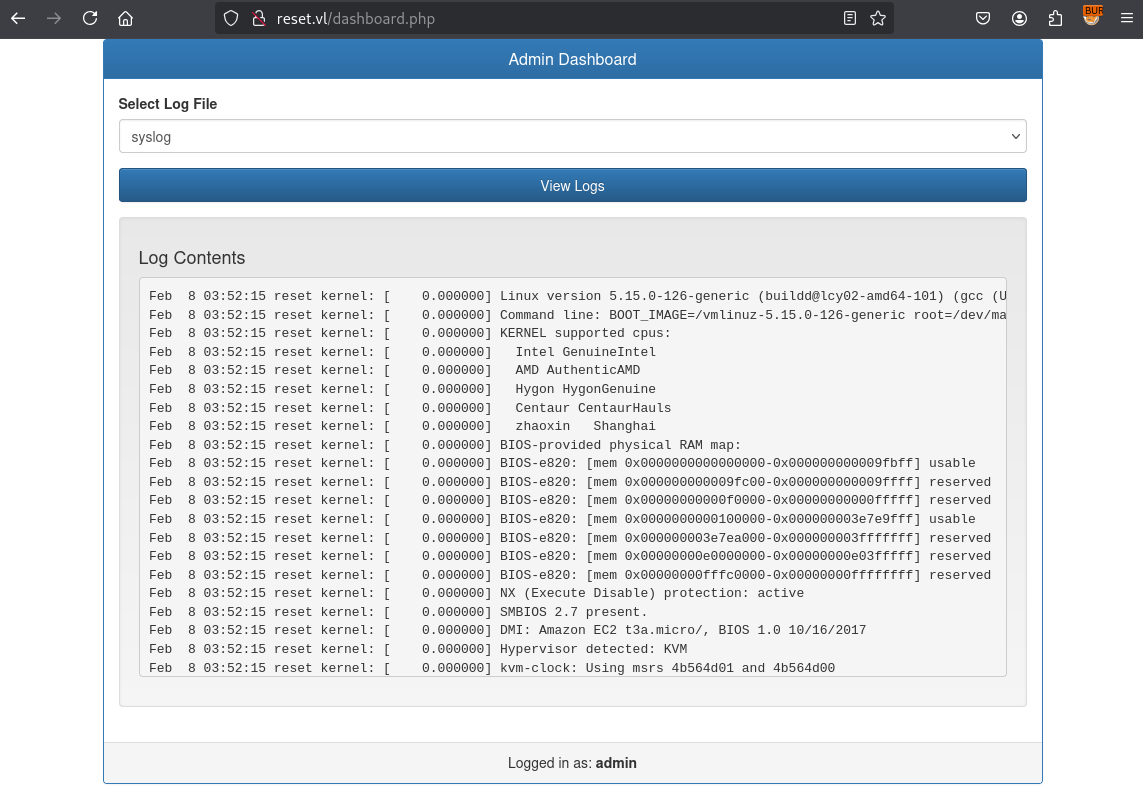Click the BIOS-e820 line ending 09fbff] usable
Screen dimensions: 1143x796
point(562,464)
